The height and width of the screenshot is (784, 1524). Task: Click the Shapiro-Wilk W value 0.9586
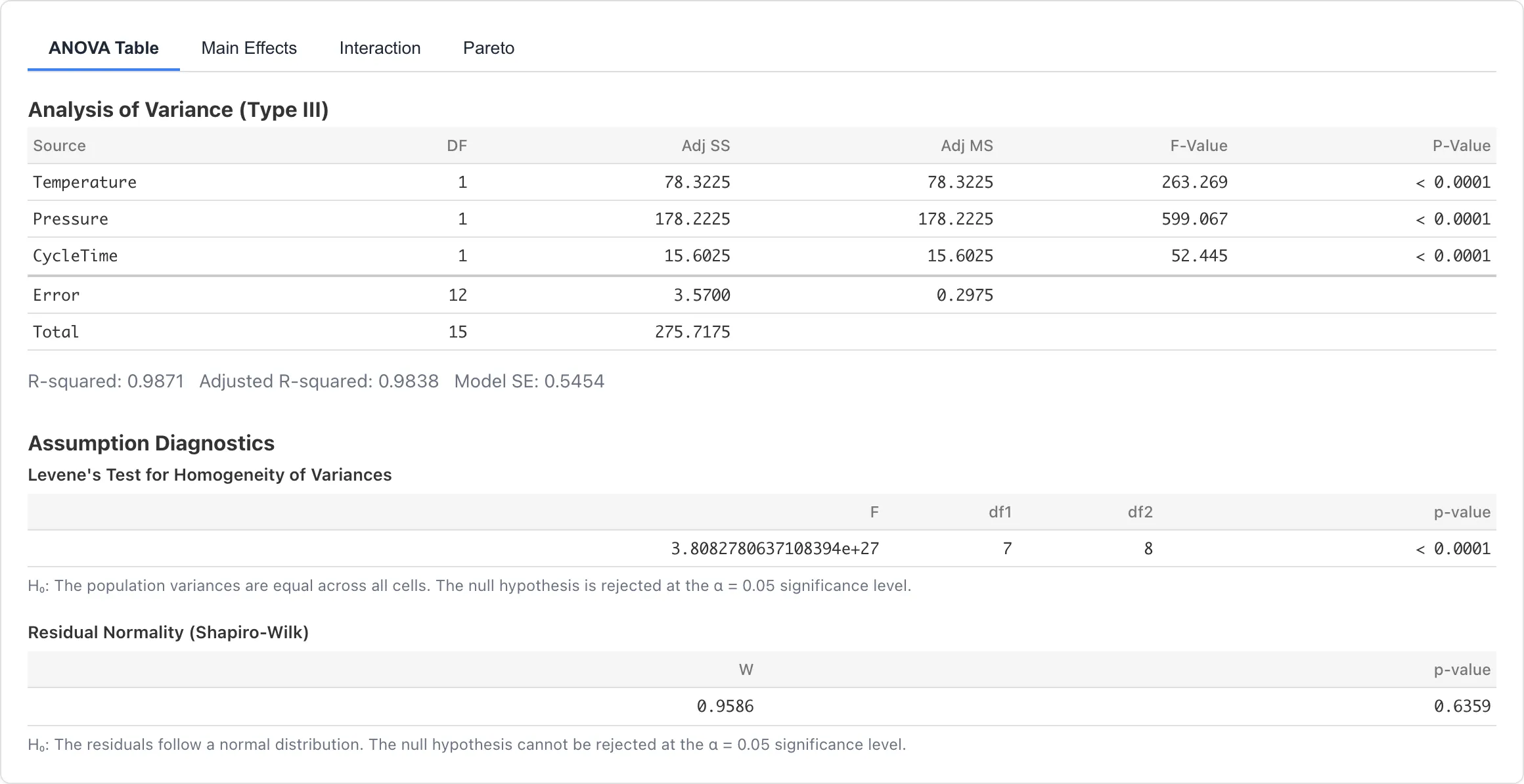click(725, 707)
